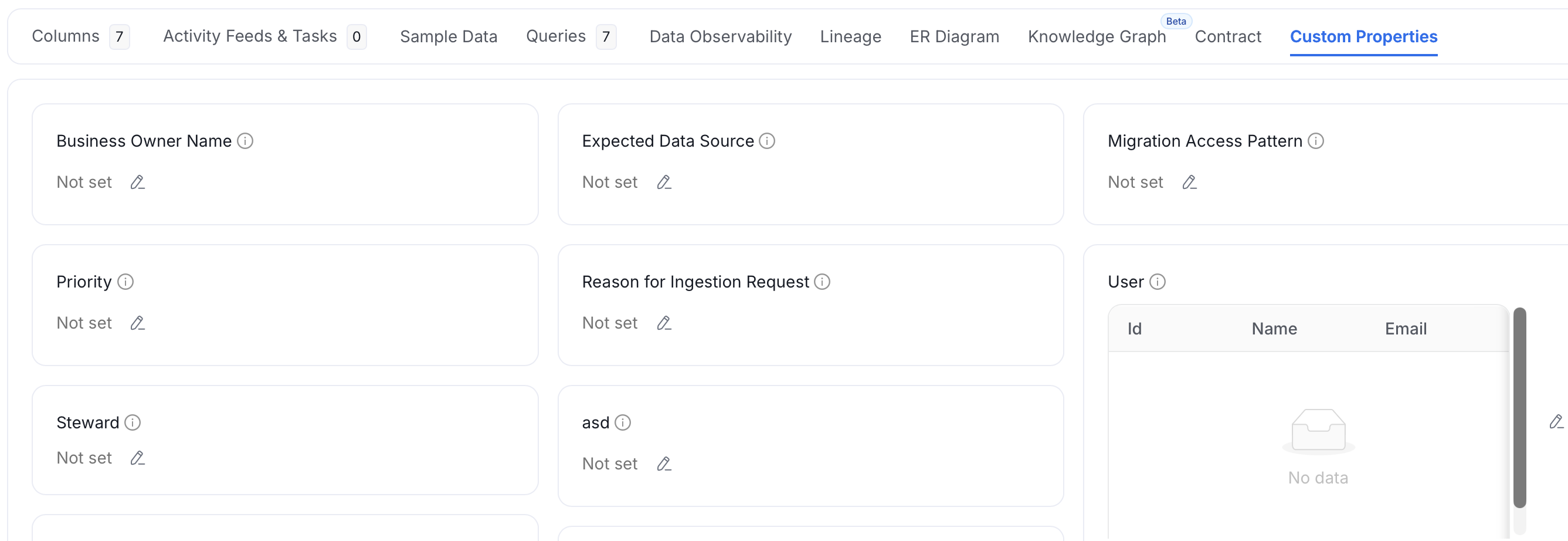Show info for Expected Data Source

tap(767, 141)
